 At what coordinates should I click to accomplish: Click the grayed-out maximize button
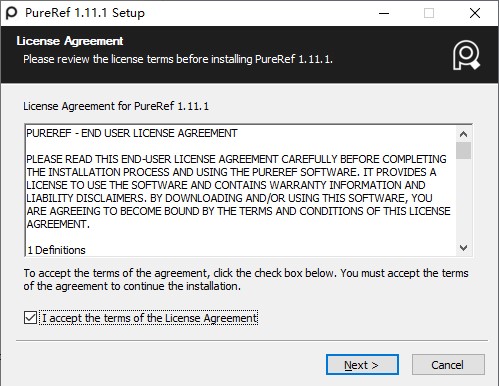429,13
